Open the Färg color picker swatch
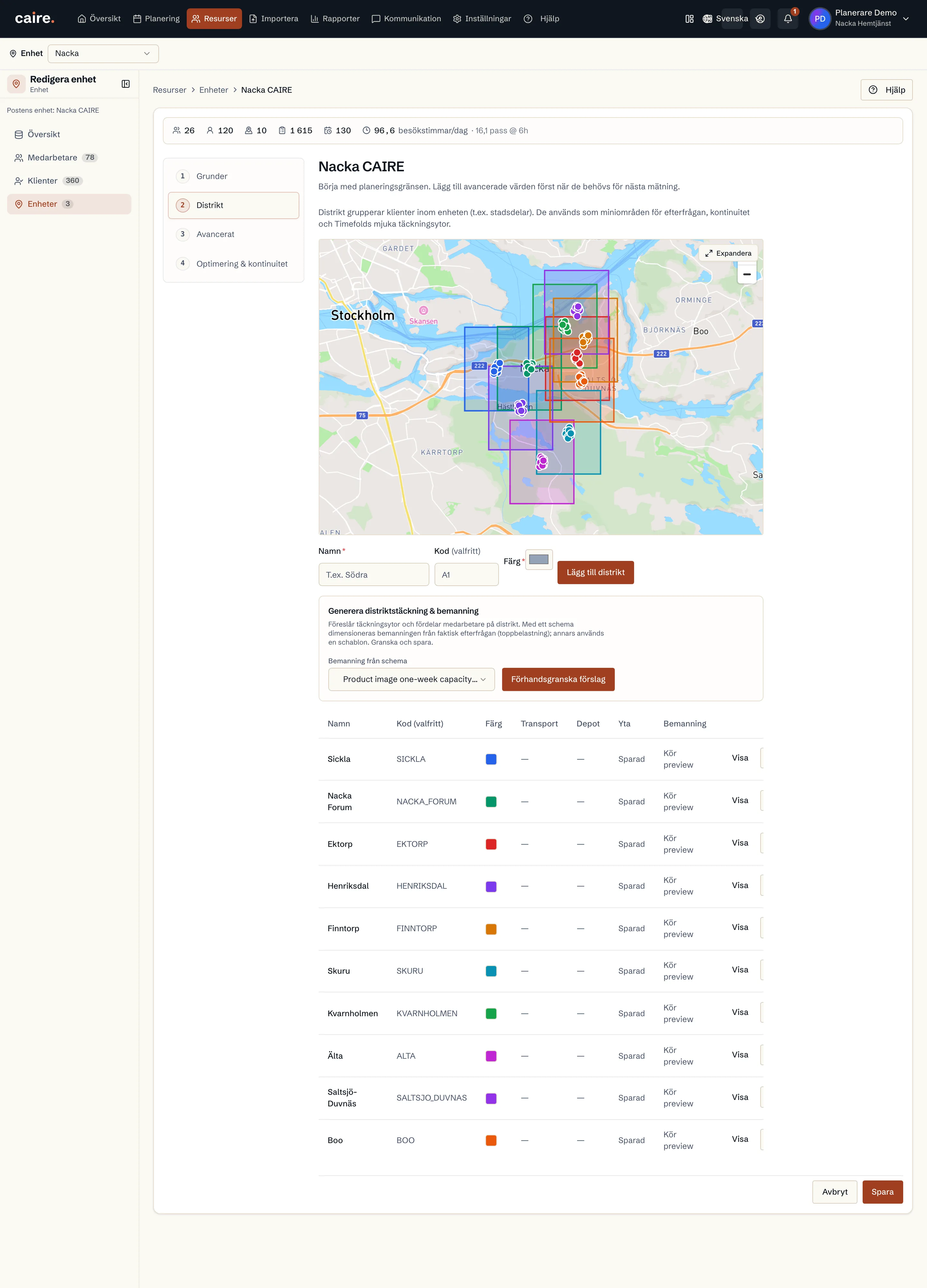Viewport: 927px width, 1288px height. point(539,559)
